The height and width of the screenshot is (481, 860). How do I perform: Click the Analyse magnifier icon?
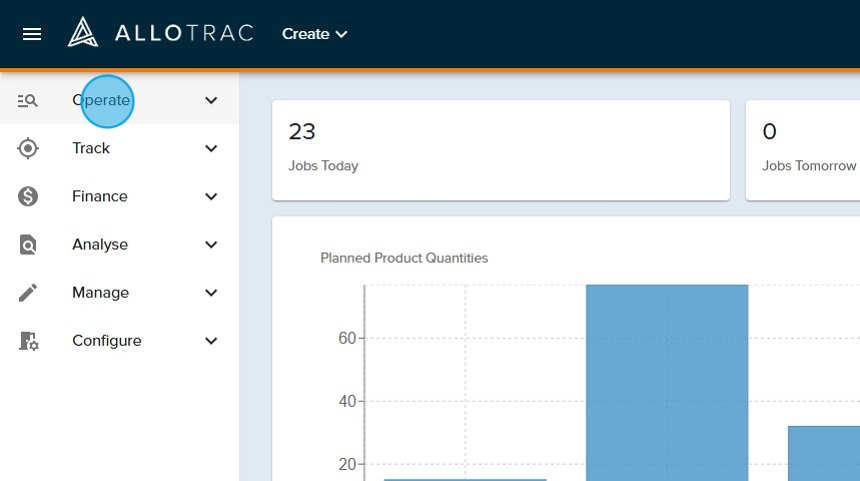[28, 244]
